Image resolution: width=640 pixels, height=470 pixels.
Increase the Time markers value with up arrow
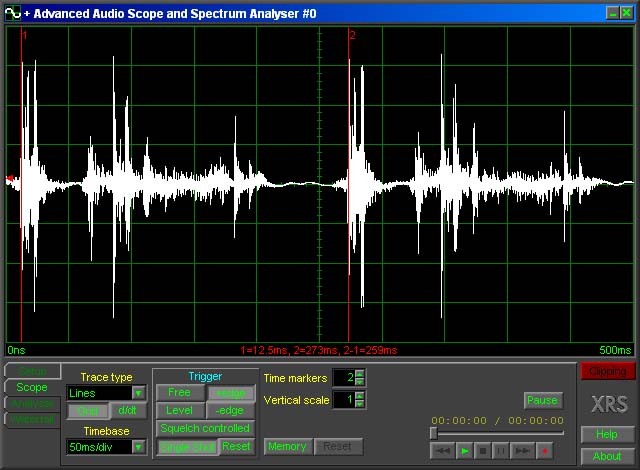coord(360,373)
